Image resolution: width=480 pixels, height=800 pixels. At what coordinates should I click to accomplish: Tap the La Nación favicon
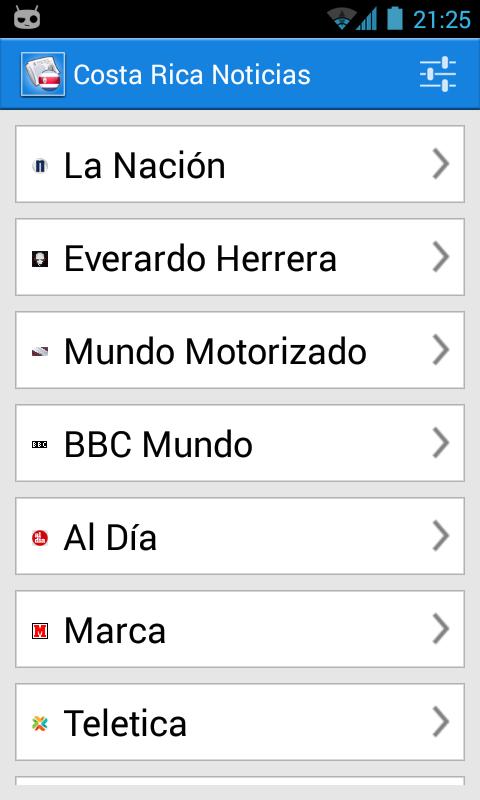point(40,165)
